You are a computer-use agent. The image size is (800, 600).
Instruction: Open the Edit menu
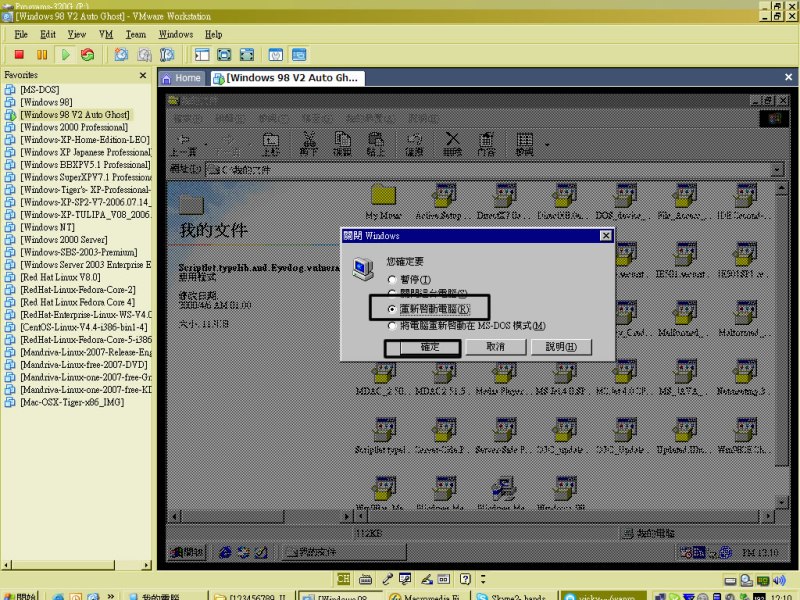point(48,35)
